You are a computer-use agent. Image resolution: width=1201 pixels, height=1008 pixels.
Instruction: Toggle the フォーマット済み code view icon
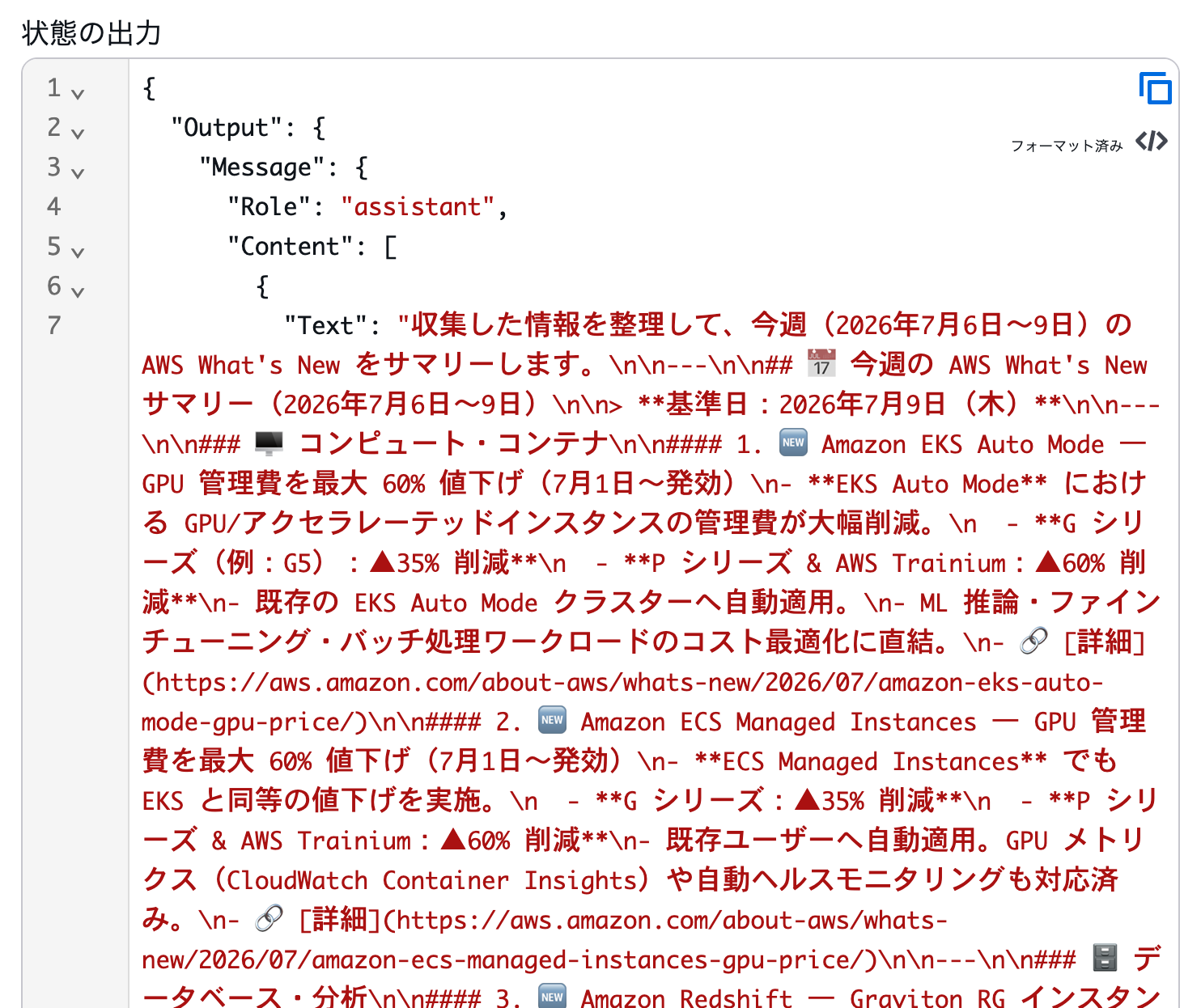[x=1151, y=142]
